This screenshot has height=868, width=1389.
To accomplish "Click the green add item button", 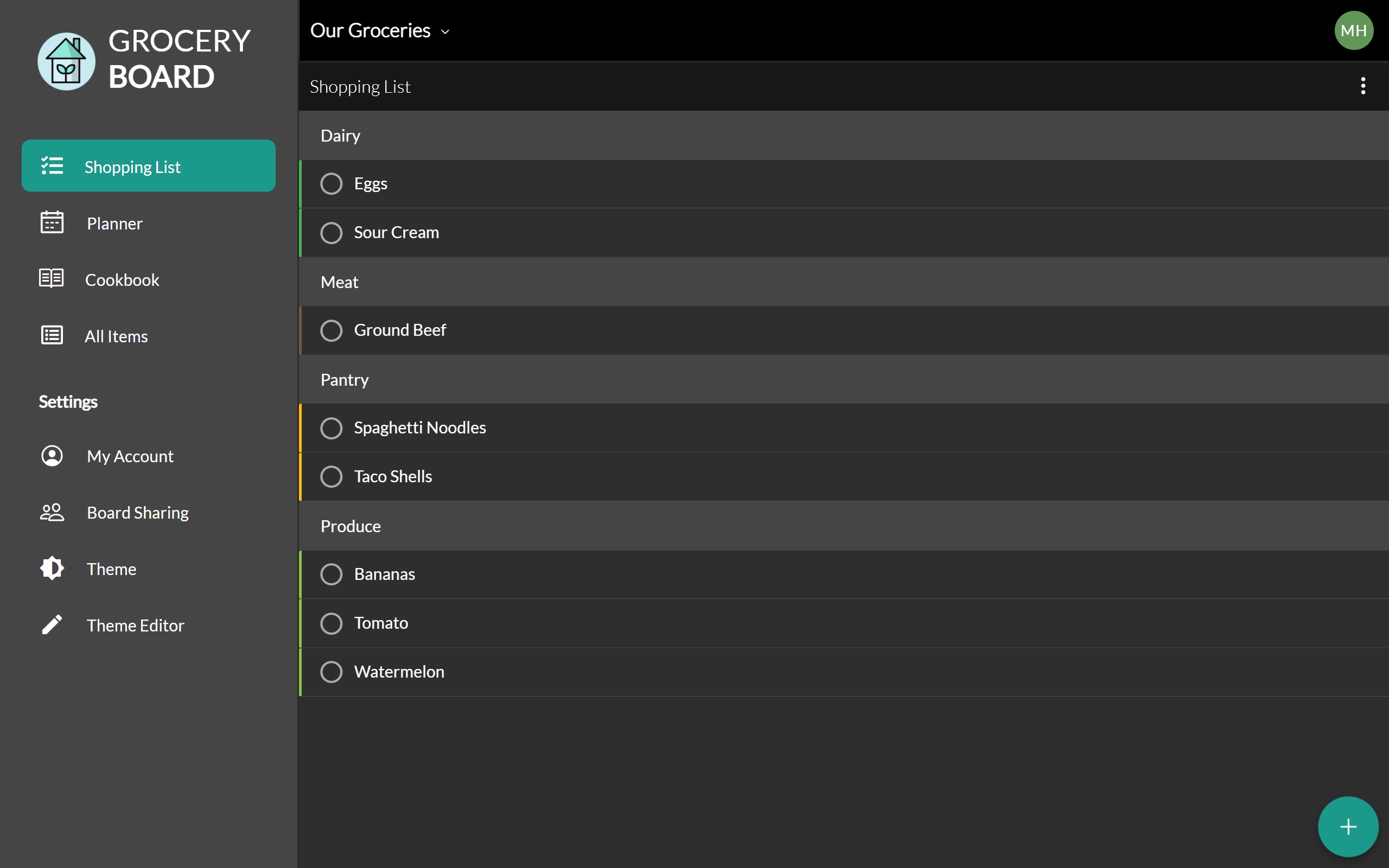I will [1348, 826].
